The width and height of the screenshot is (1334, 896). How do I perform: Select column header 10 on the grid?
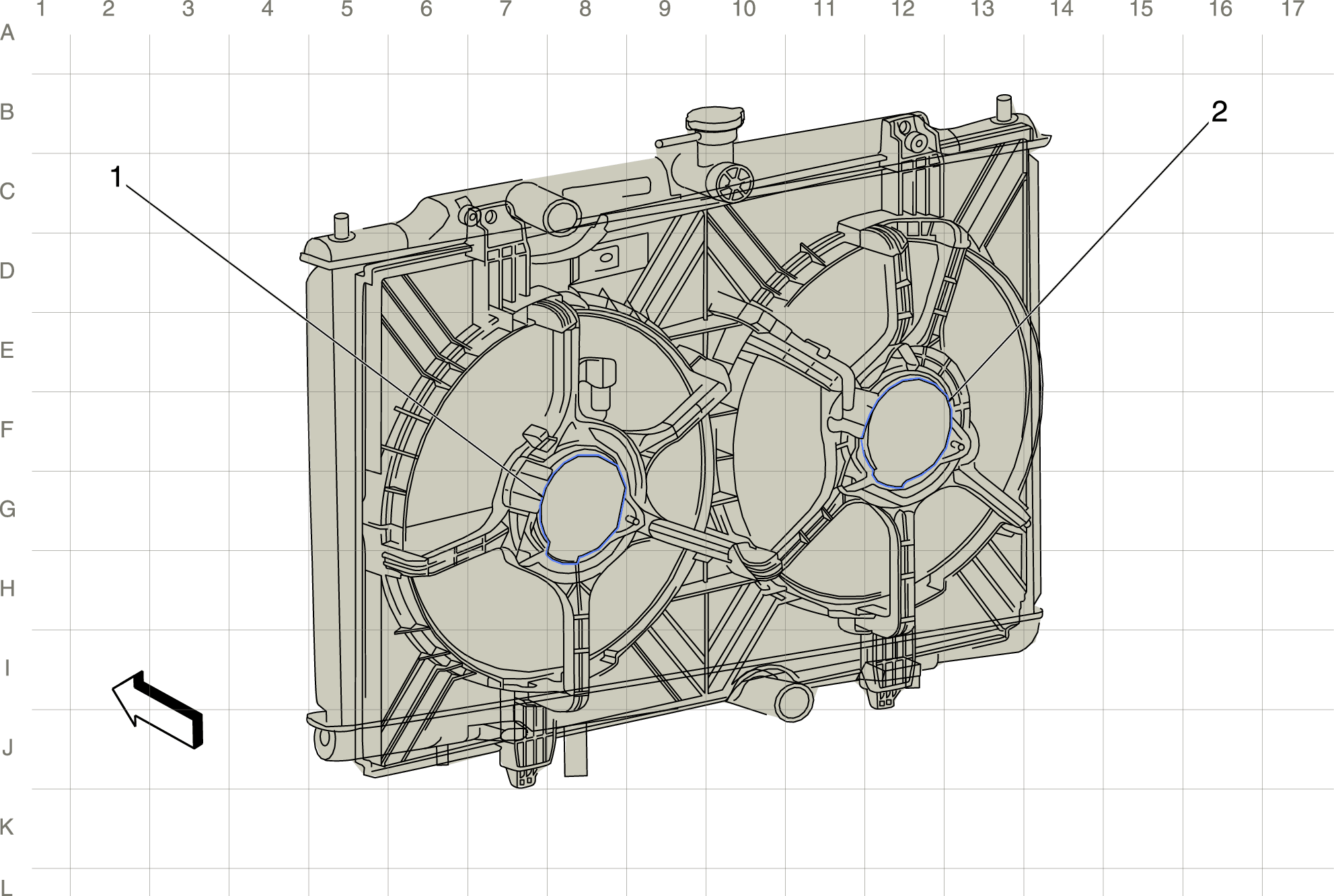tap(744, 9)
